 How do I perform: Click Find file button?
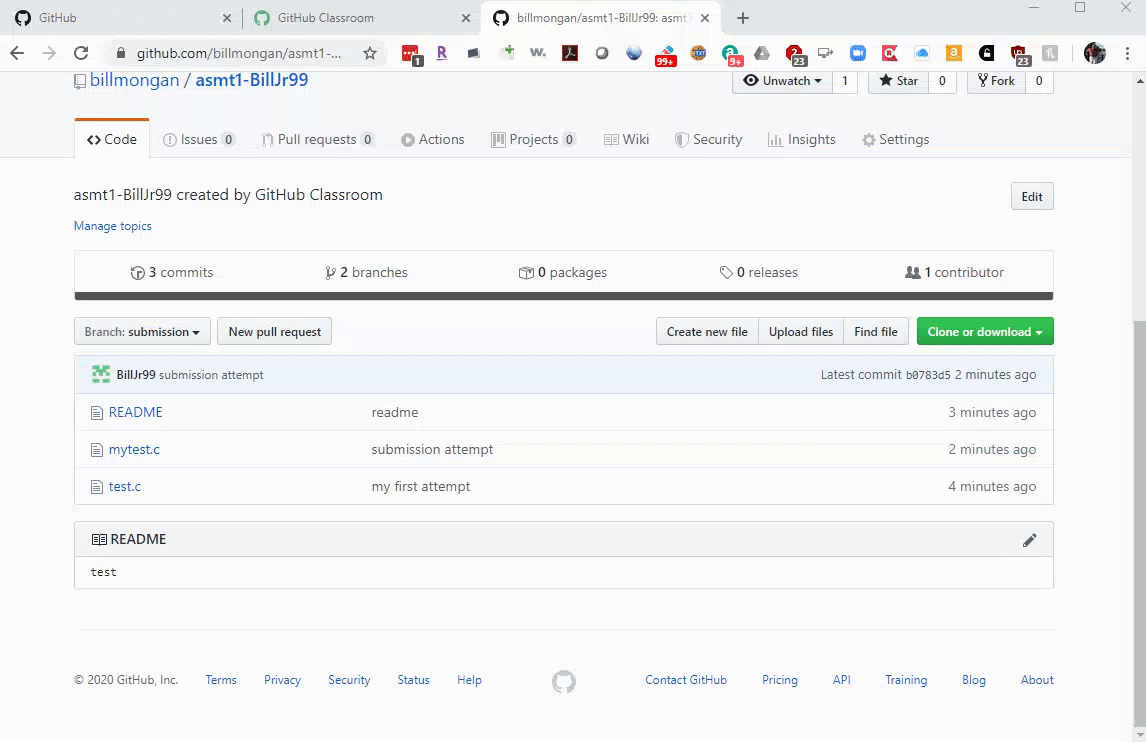[x=876, y=332]
